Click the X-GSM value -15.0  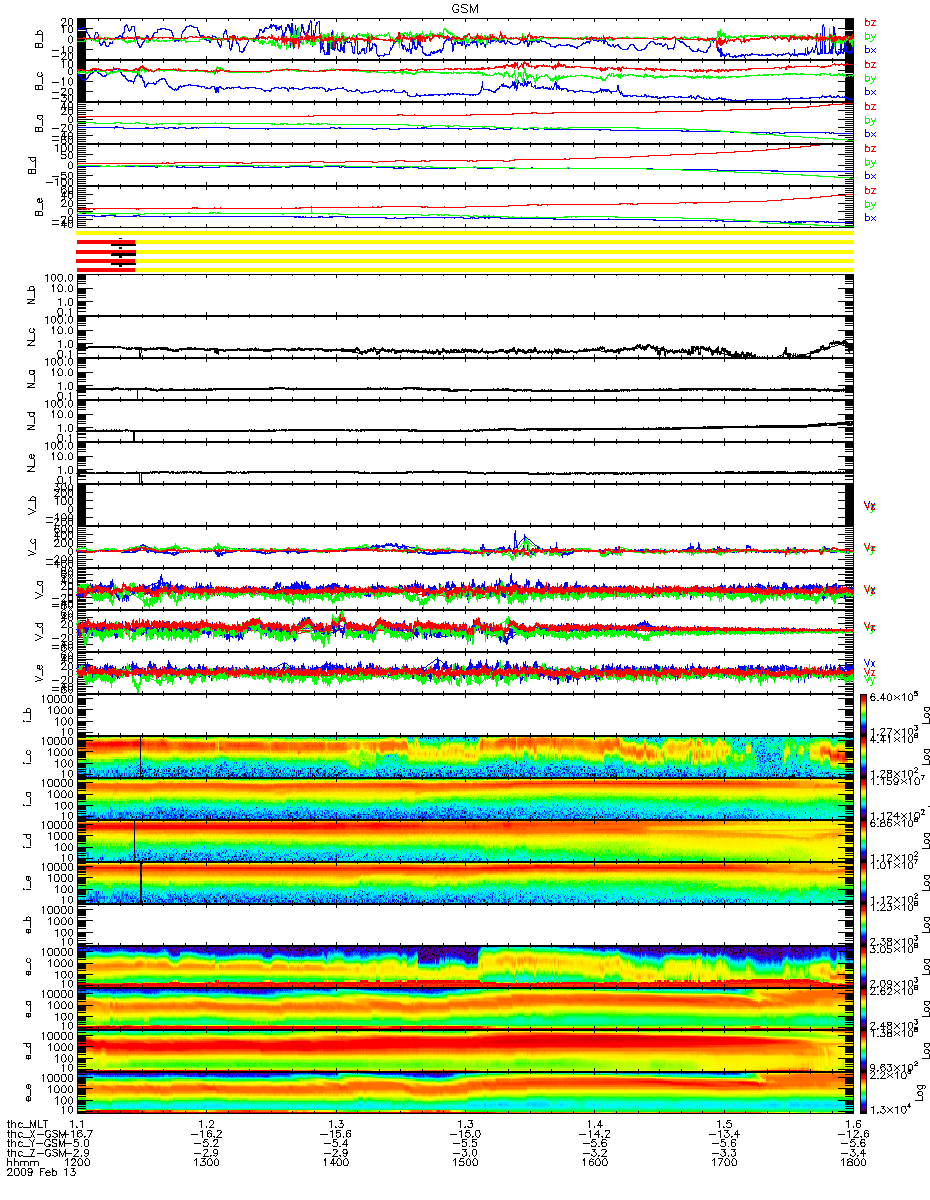click(x=465, y=1134)
